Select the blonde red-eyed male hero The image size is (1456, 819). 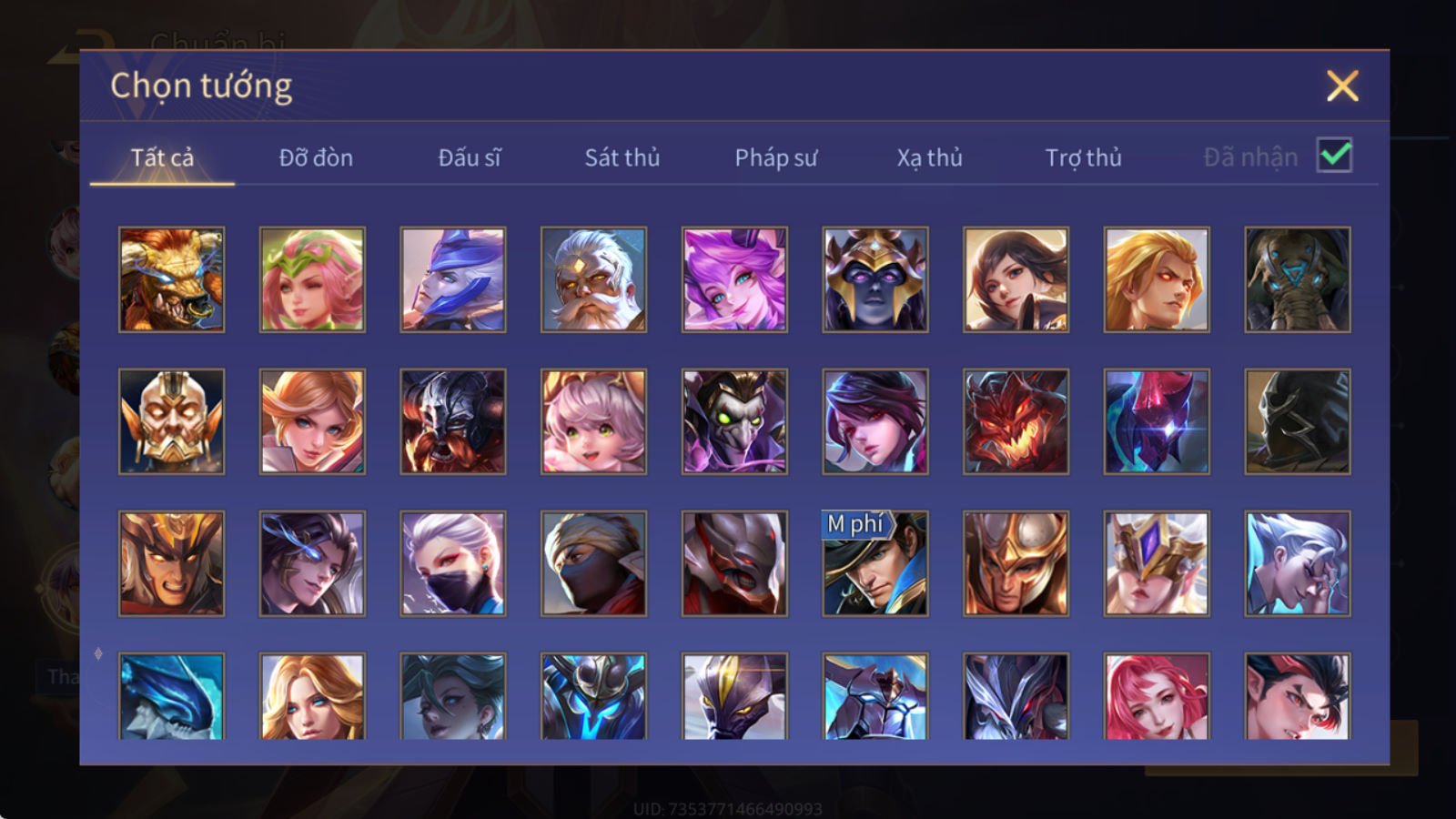coord(1157,279)
